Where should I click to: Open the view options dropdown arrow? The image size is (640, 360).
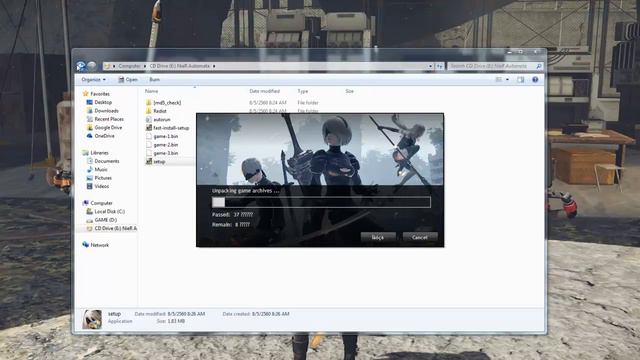click(507, 80)
